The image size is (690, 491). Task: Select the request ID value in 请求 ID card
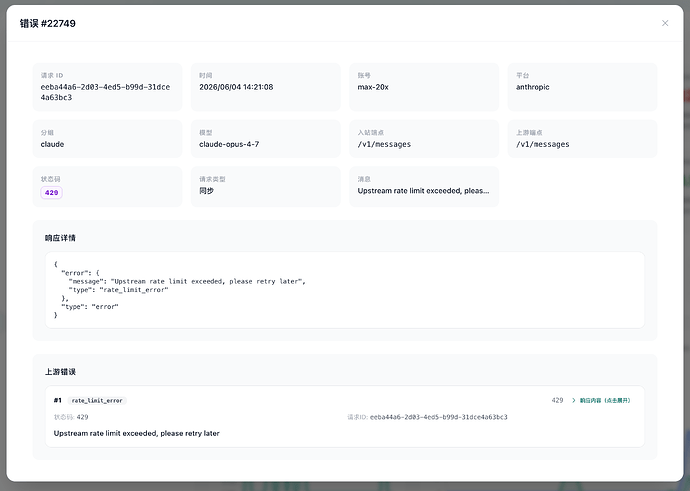pos(105,92)
